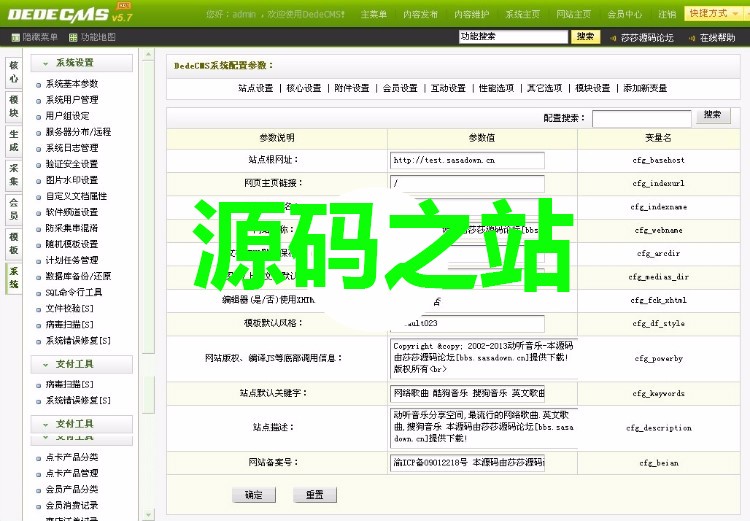Focus the 配置搜索 input field
This screenshot has height=521, width=750.
[641, 119]
